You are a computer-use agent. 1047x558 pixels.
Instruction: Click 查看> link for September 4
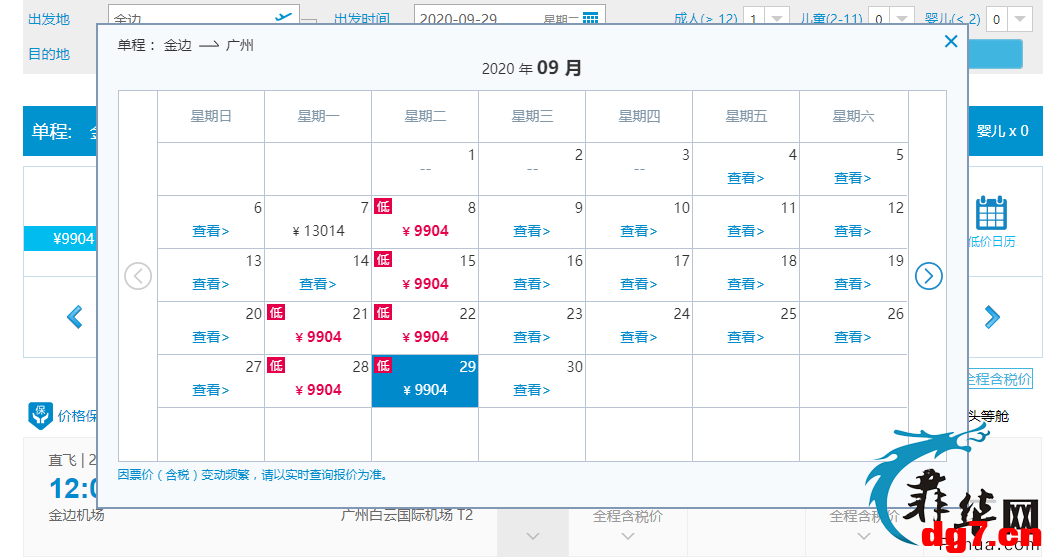(746, 178)
